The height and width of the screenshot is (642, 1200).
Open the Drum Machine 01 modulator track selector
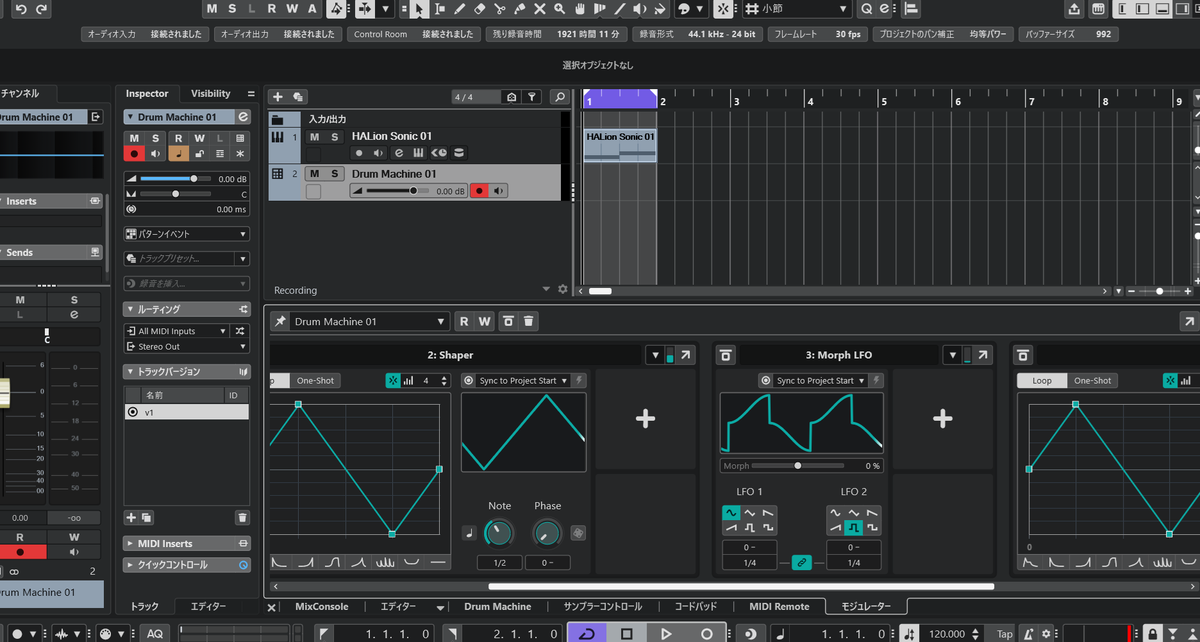(x=370, y=321)
